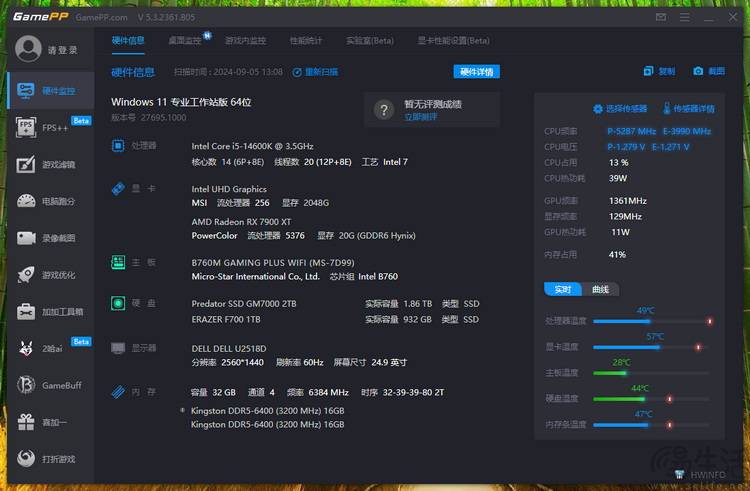Click the 1361MHz GPU frequency value
Viewport: 750px width, 491px height.
(628, 201)
